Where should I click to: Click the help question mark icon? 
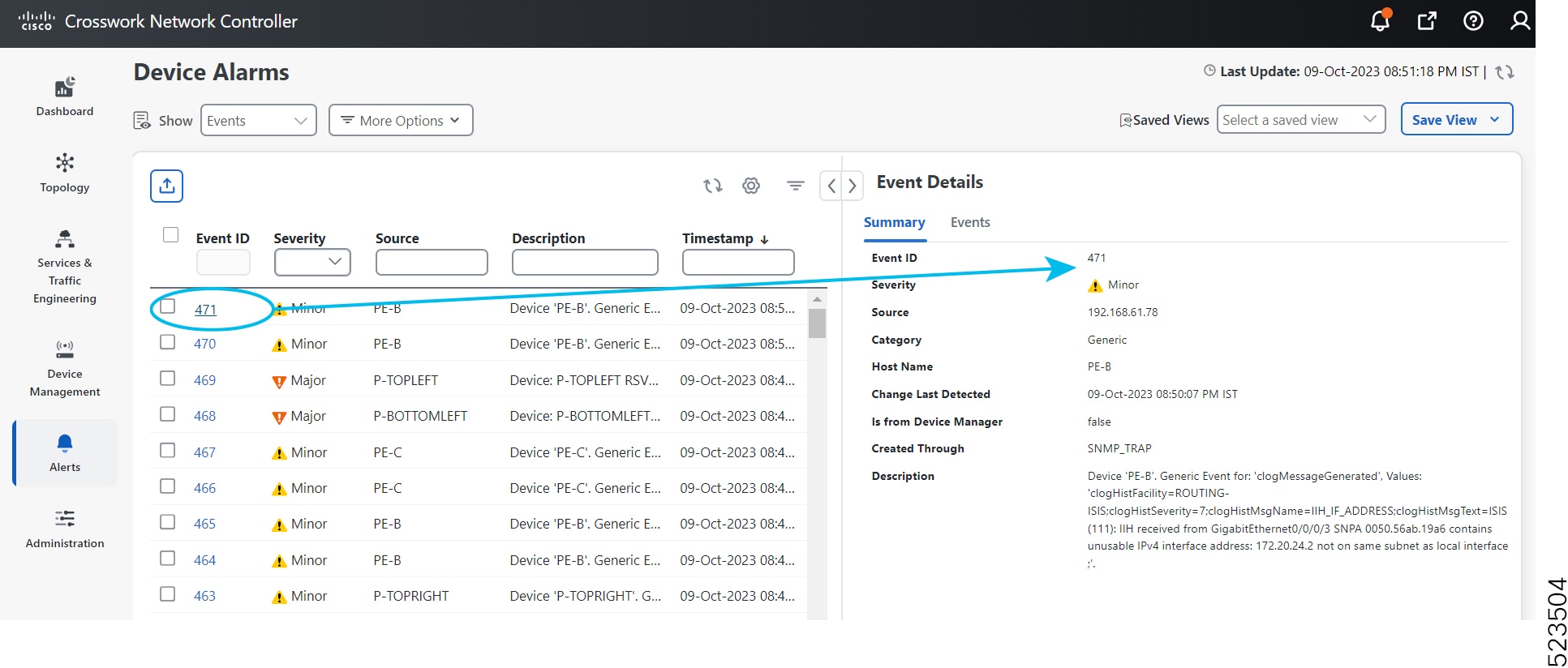pos(1473,21)
